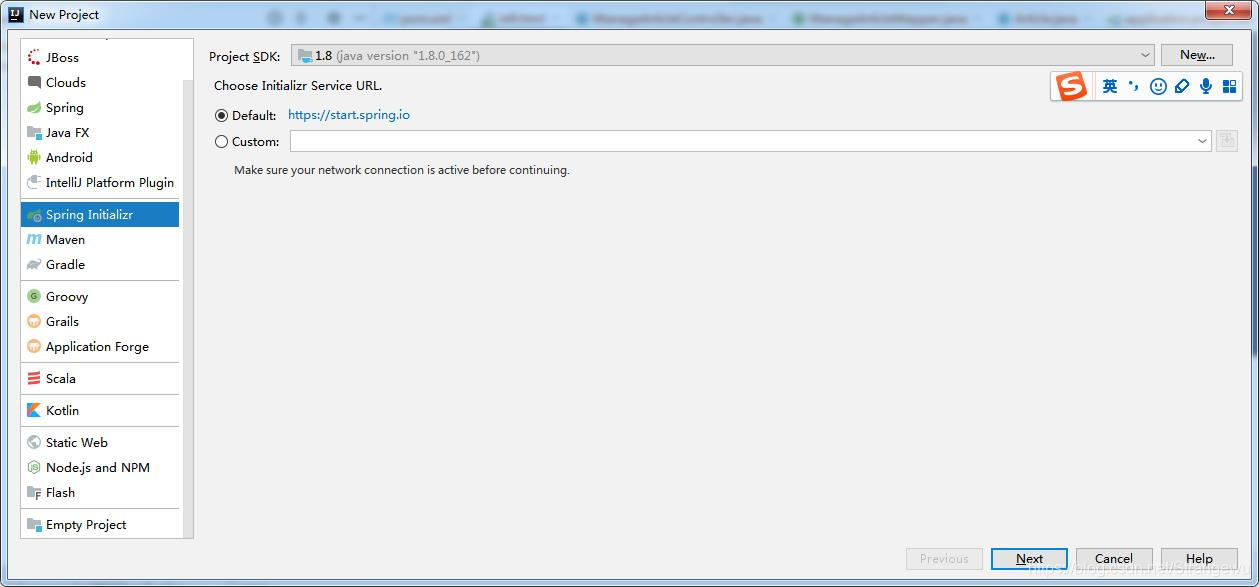Choose the Spring leaf icon
Image resolution: width=1259 pixels, height=587 pixels.
click(34, 108)
